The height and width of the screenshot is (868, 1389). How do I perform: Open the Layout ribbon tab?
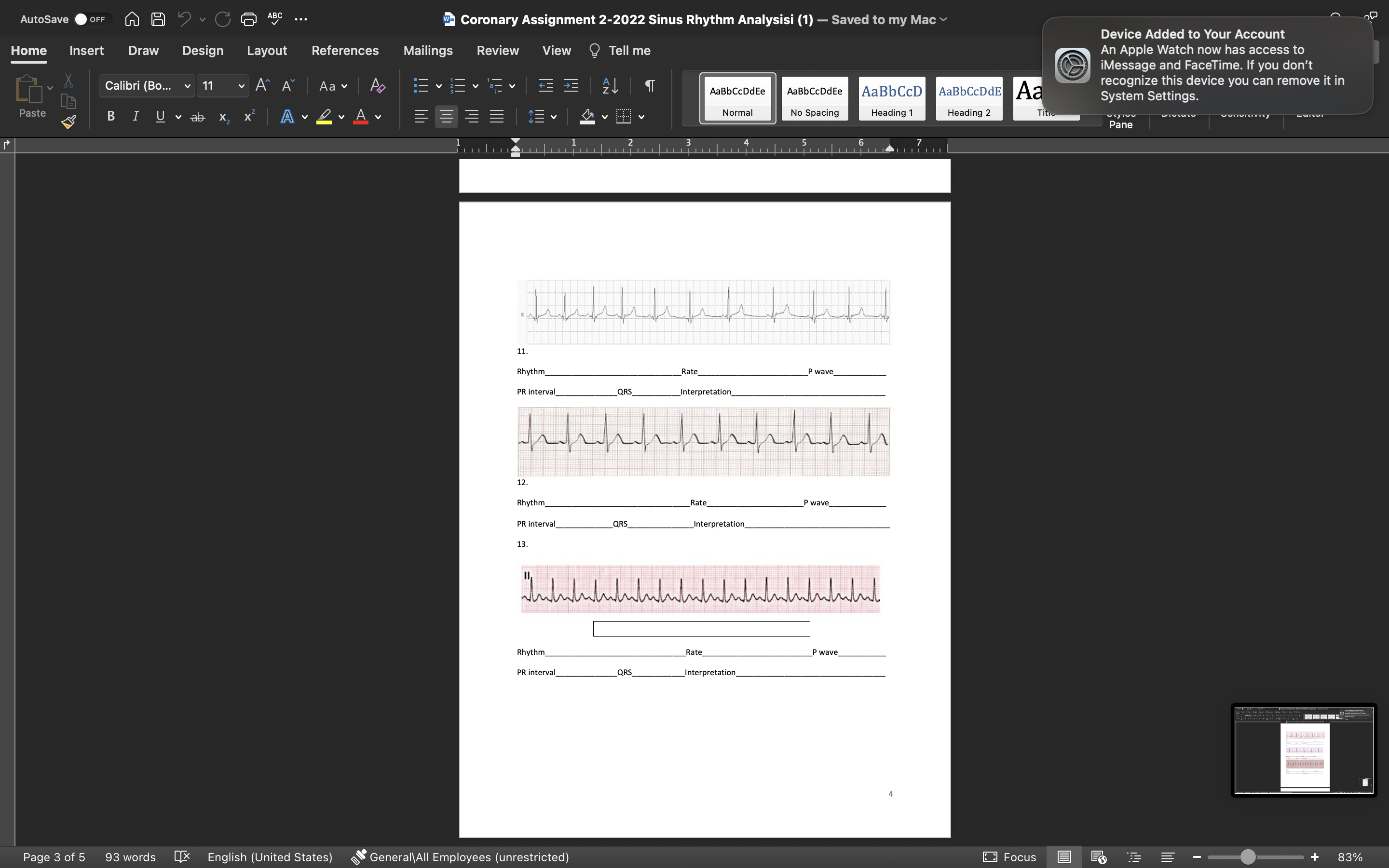point(266,51)
